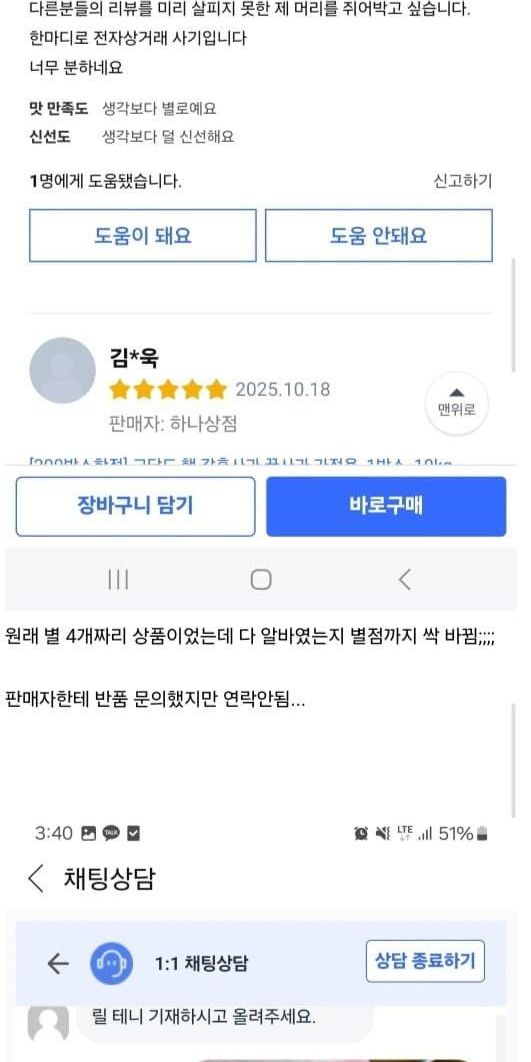Add item with 장바구니 담기
Viewport: 531px width, 1062px height.
[135, 507]
